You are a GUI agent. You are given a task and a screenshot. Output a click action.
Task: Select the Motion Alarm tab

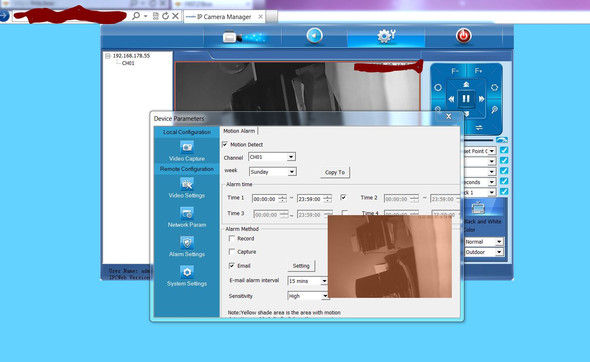click(x=239, y=131)
